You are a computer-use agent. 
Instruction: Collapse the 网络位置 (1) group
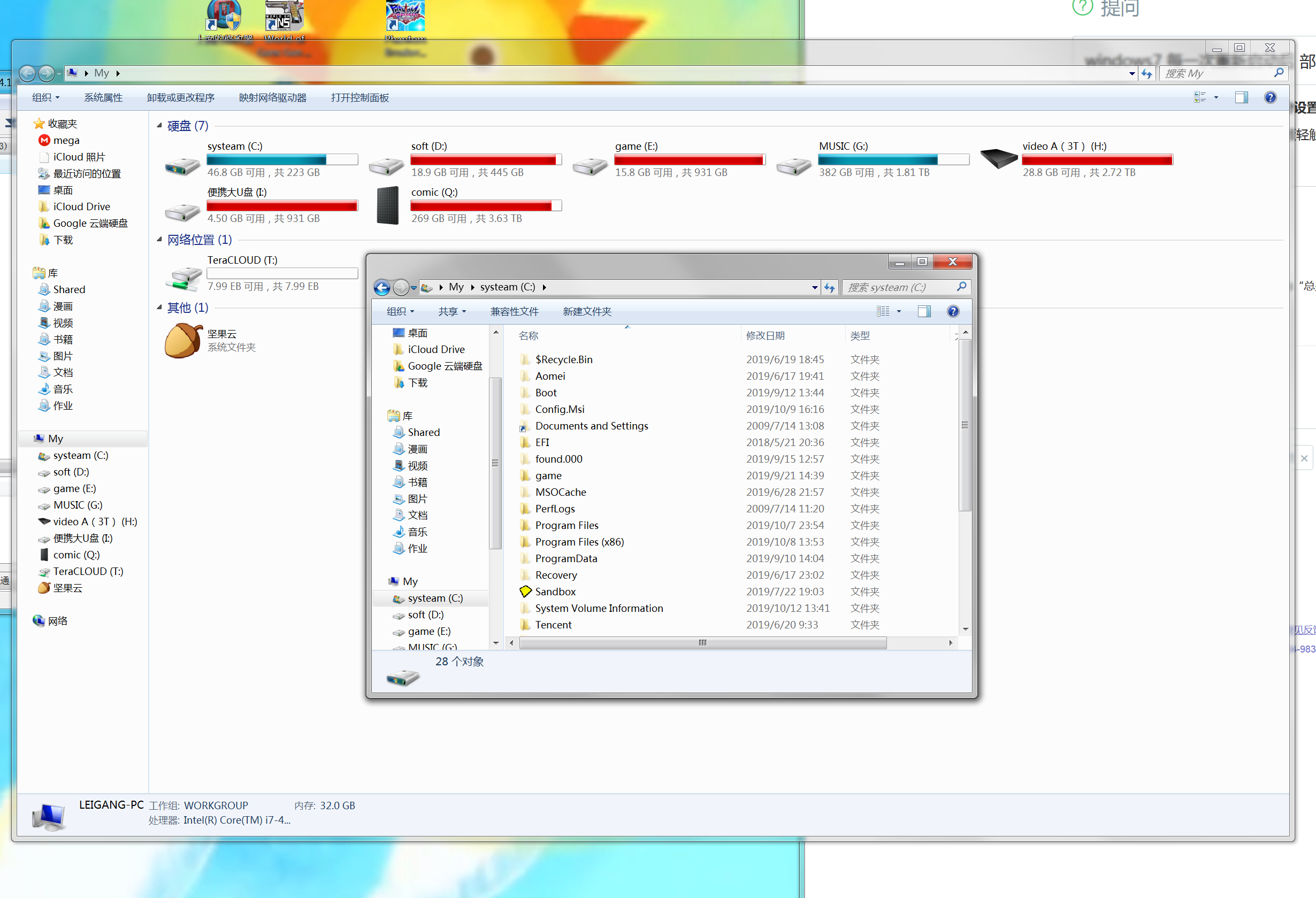159,240
